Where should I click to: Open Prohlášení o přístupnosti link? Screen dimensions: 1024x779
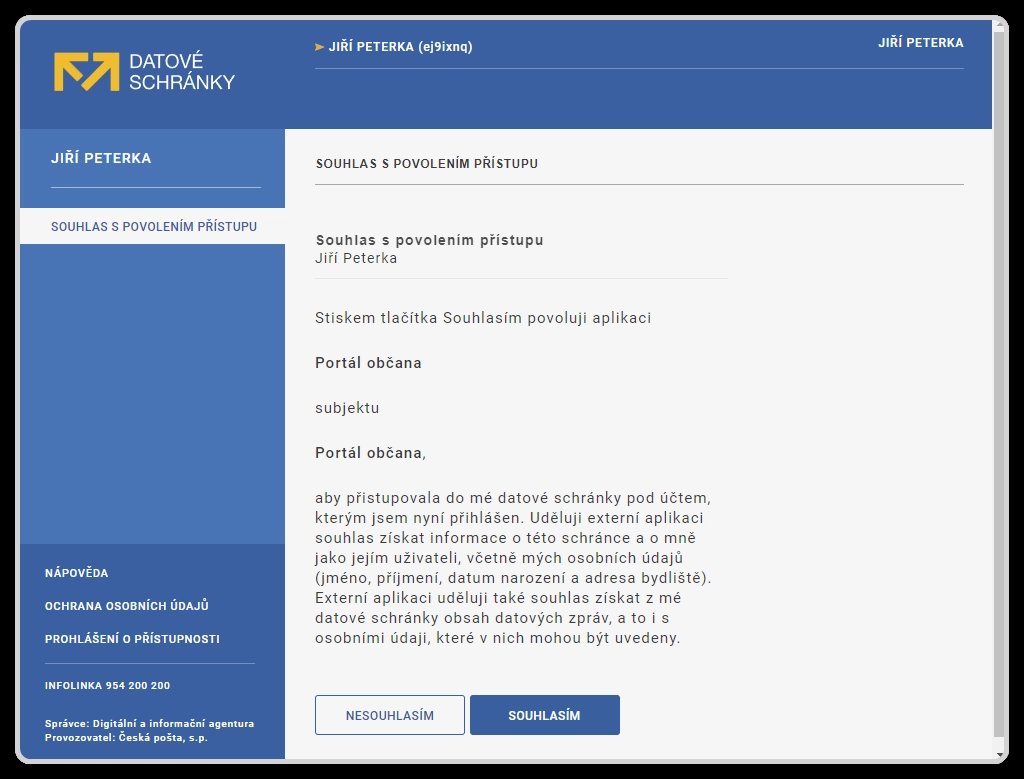click(132, 639)
